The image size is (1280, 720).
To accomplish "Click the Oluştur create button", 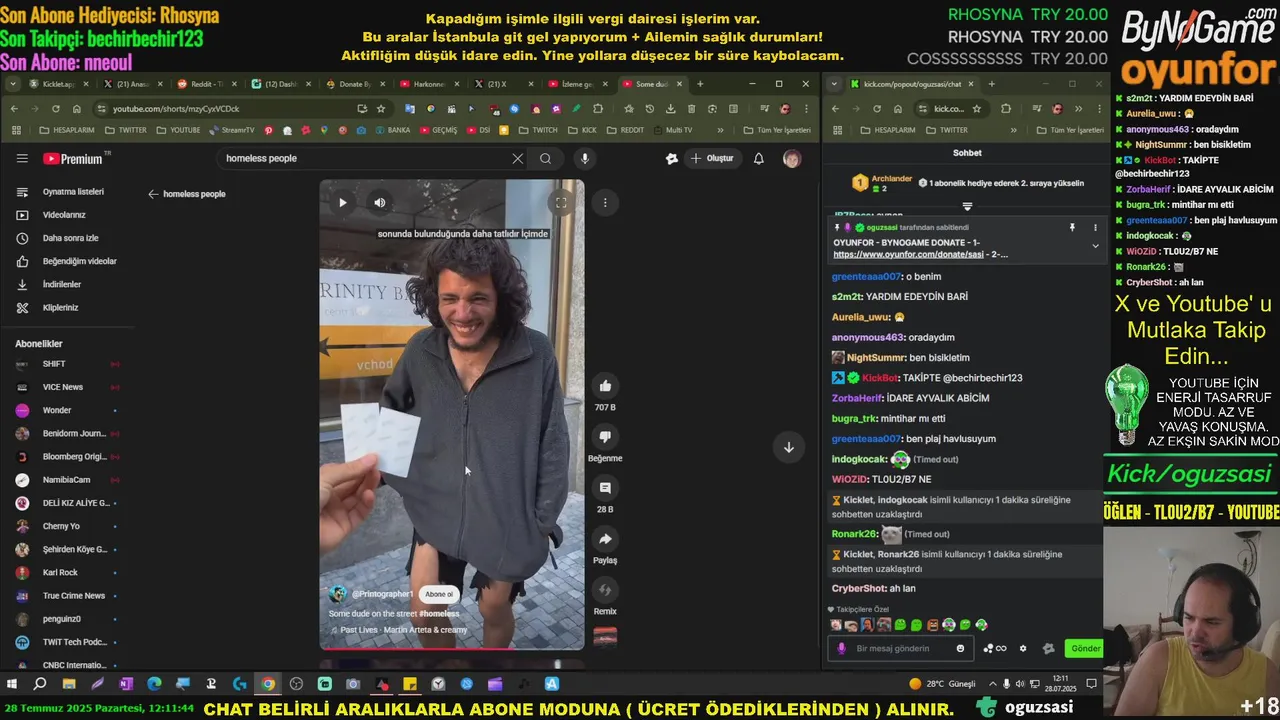I will point(712,158).
